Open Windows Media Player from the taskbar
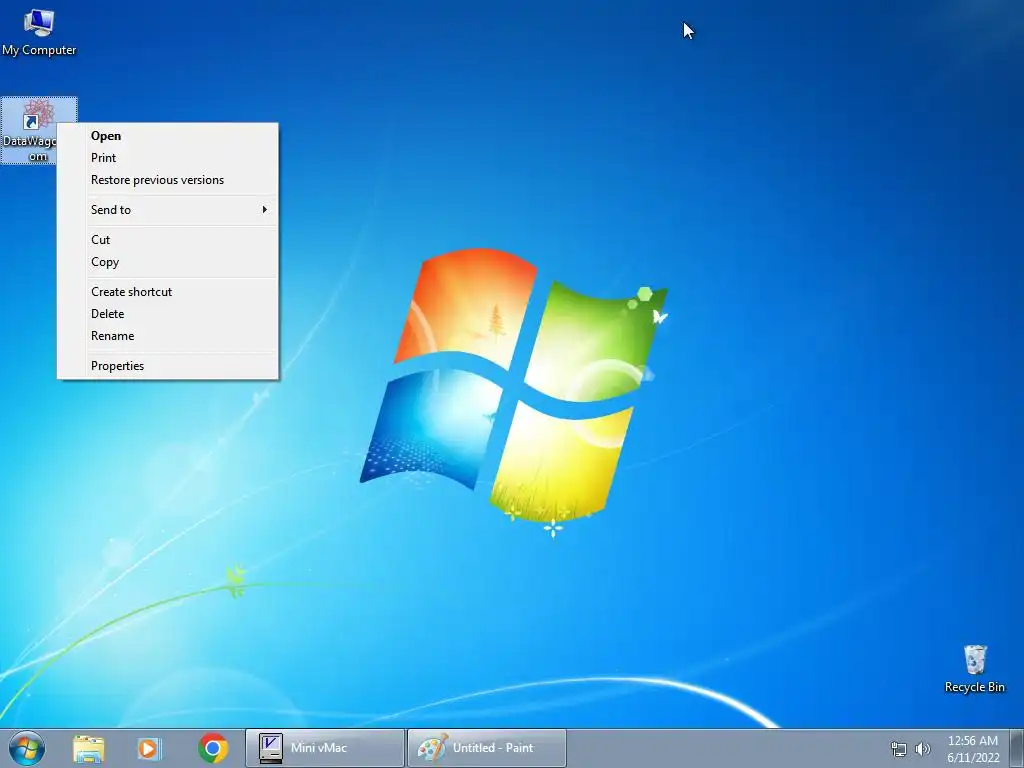The image size is (1024, 768). point(150,748)
